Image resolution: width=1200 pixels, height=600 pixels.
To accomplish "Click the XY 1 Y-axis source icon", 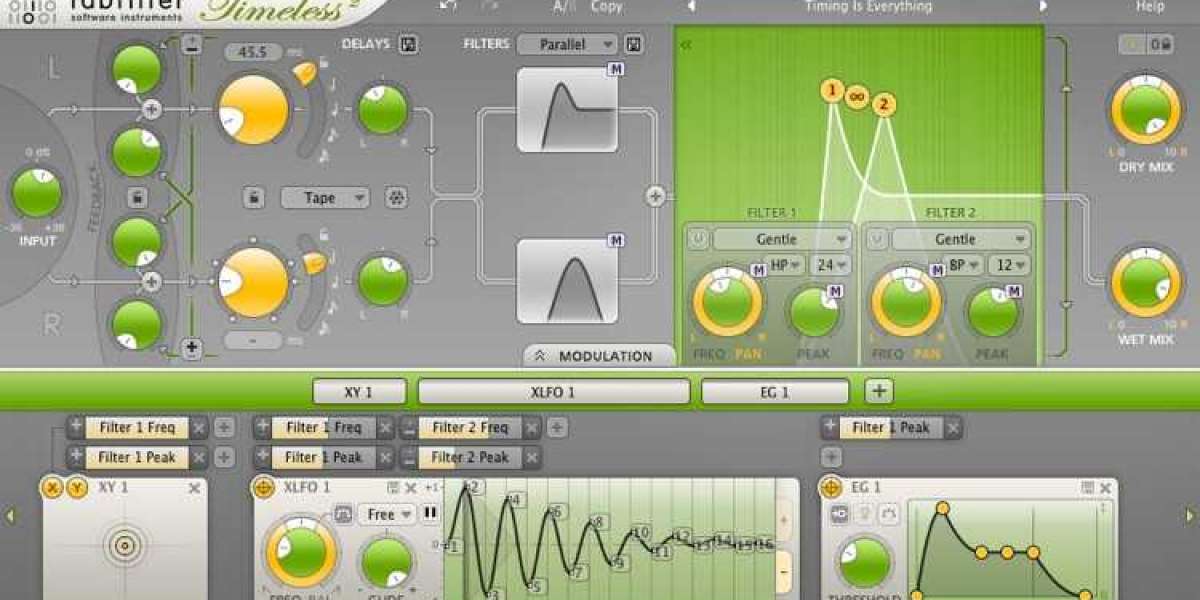I will [x=77, y=488].
